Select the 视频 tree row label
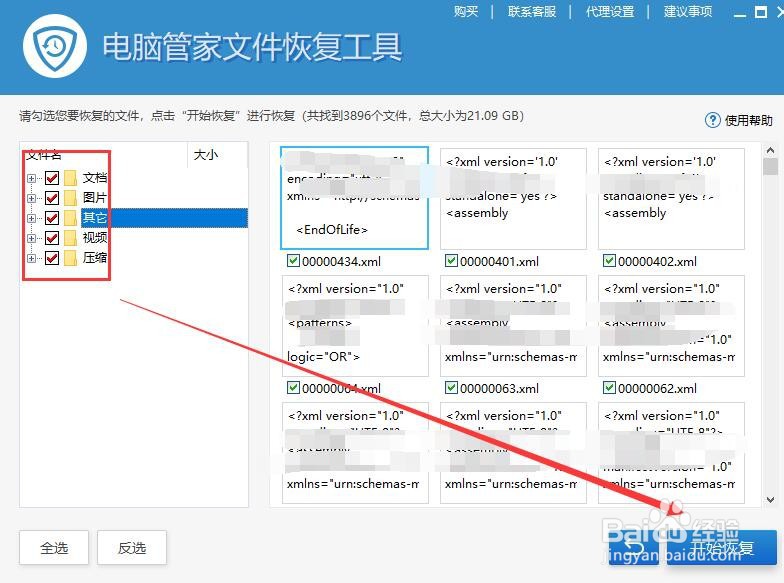 94,238
